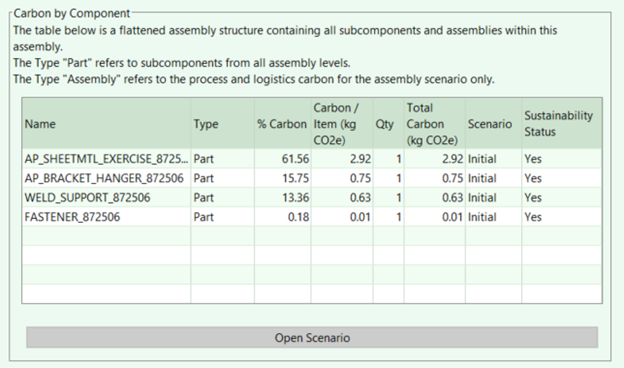Click the 61.56 percent carbon cell
The height and width of the screenshot is (368, 624).
click(283, 159)
